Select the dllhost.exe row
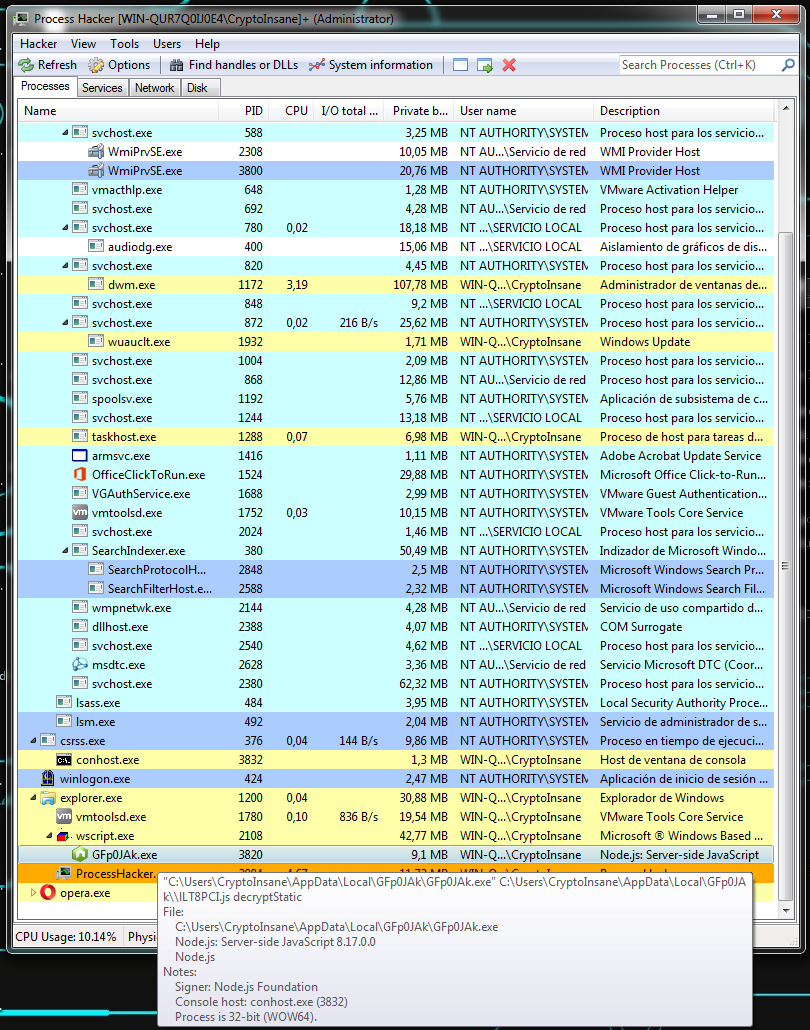 (x=395, y=627)
